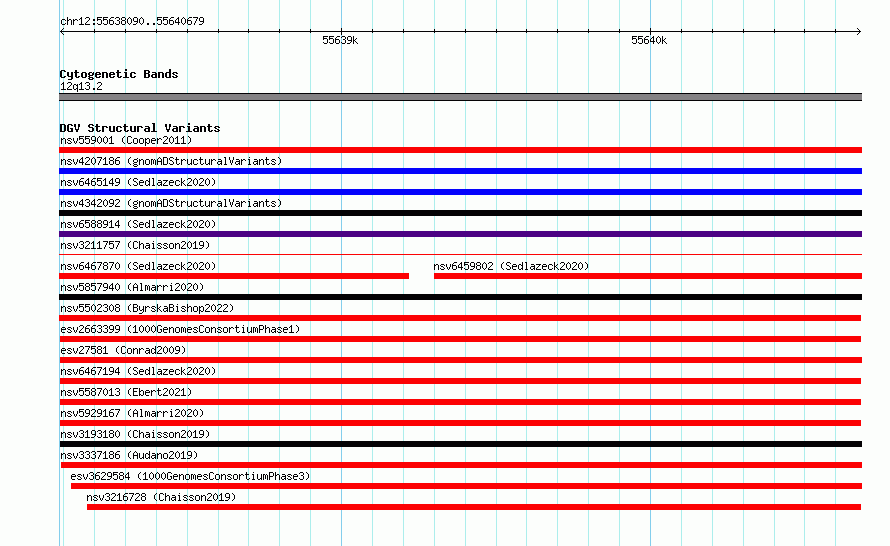Open nsv6467870 (Sedlazeck2020) variant label

(x=138, y=266)
